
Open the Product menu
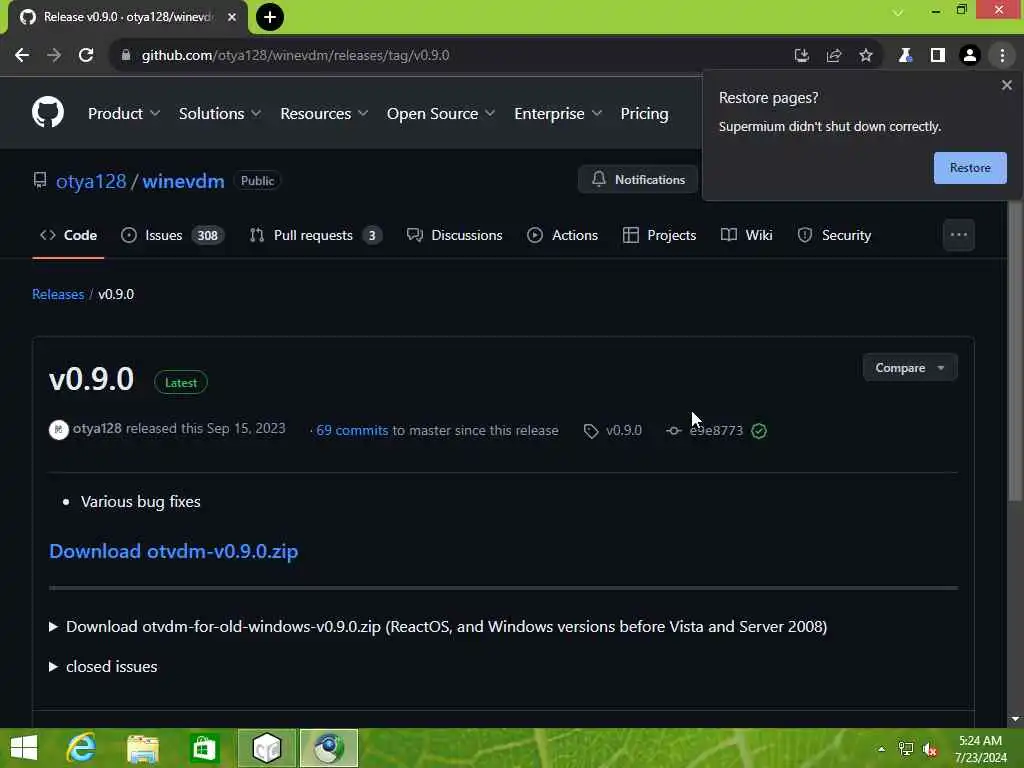click(123, 114)
